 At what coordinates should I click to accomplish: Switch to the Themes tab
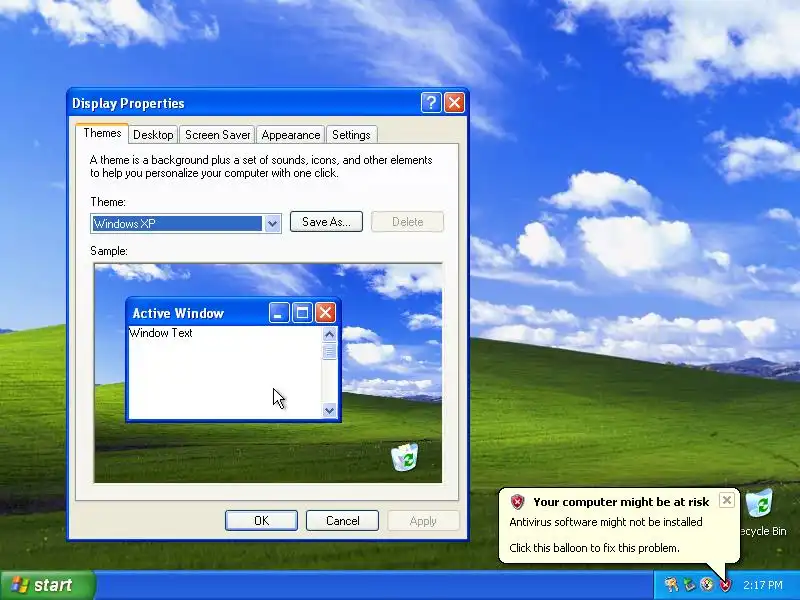pyautogui.click(x=102, y=134)
